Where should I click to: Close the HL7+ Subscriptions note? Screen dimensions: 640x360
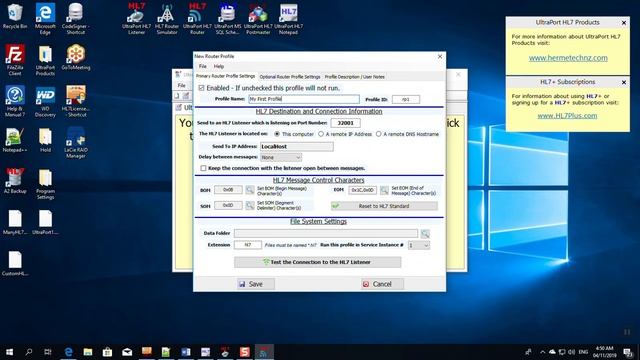point(624,82)
